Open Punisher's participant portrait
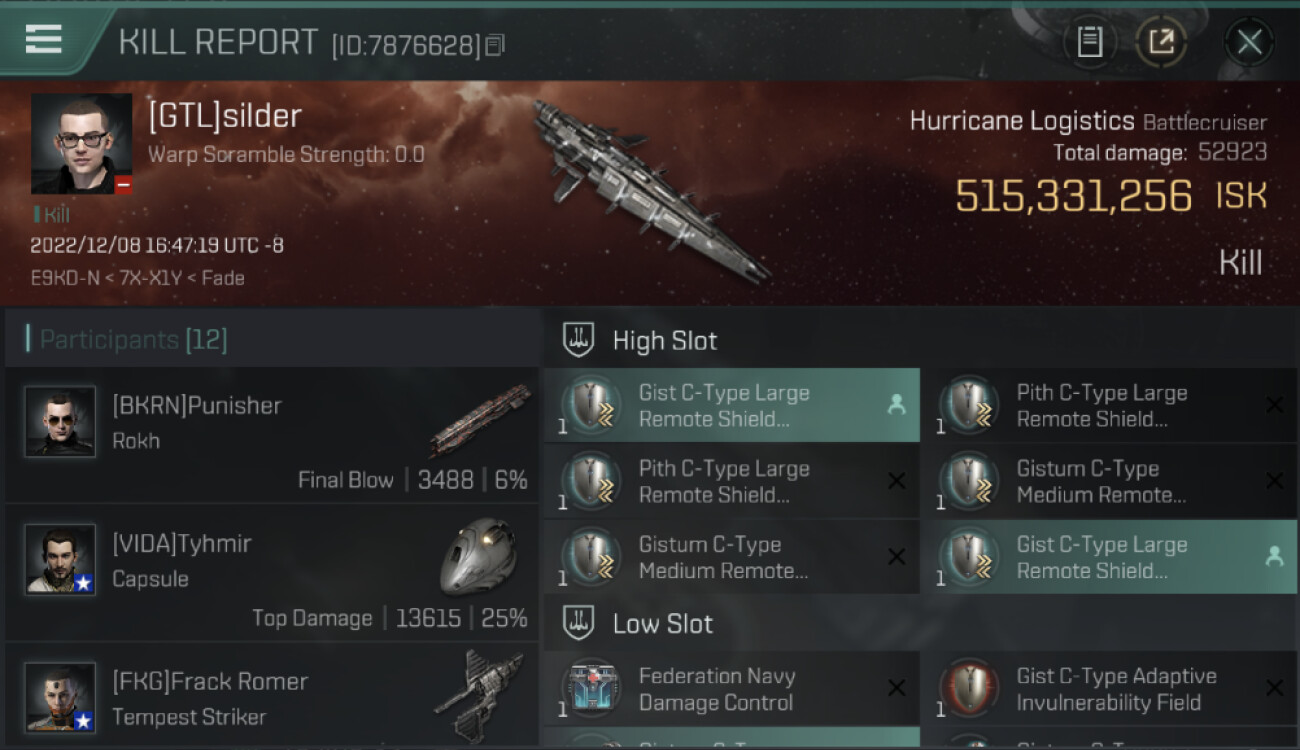The width and height of the screenshot is (1300, 750). [x=60, y=422]
